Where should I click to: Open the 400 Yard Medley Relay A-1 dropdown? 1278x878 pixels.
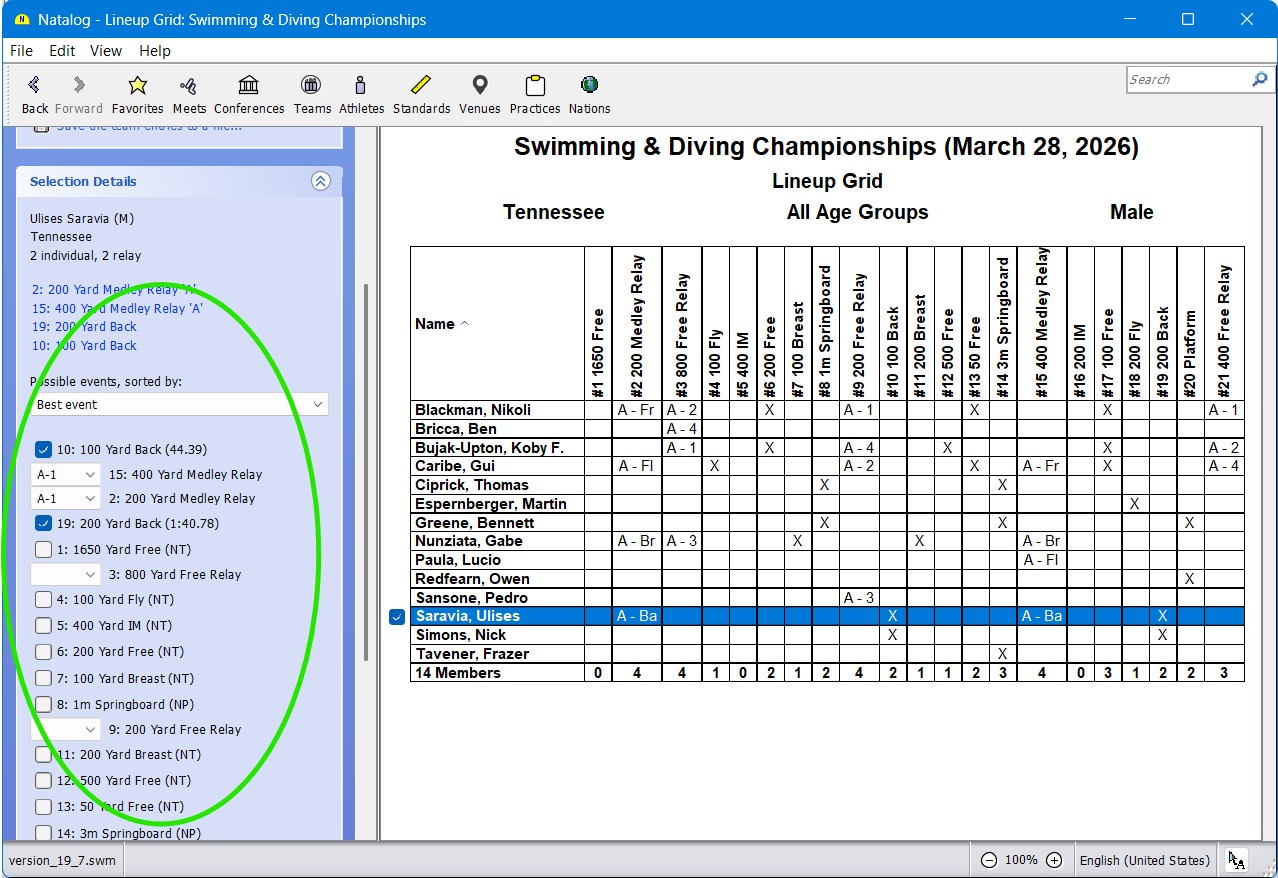tap(66, 474)
